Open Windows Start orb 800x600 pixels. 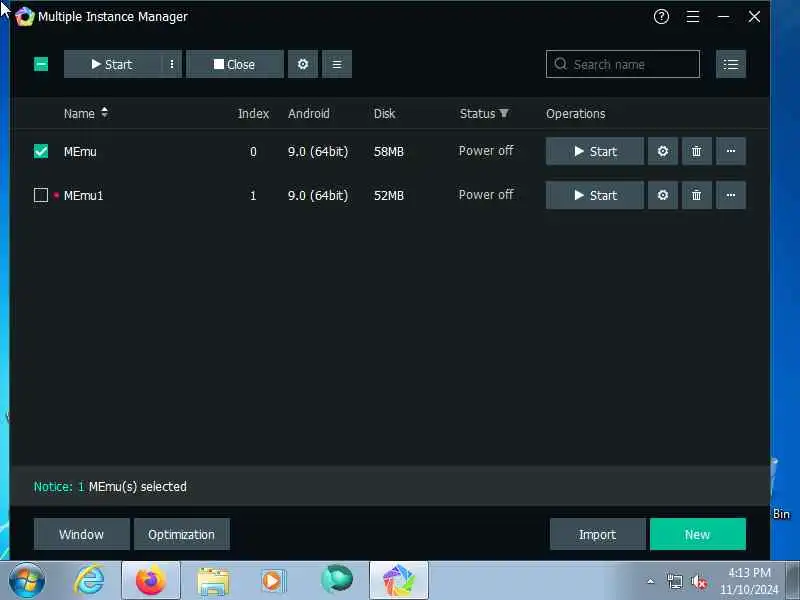(x=27, y=581)
